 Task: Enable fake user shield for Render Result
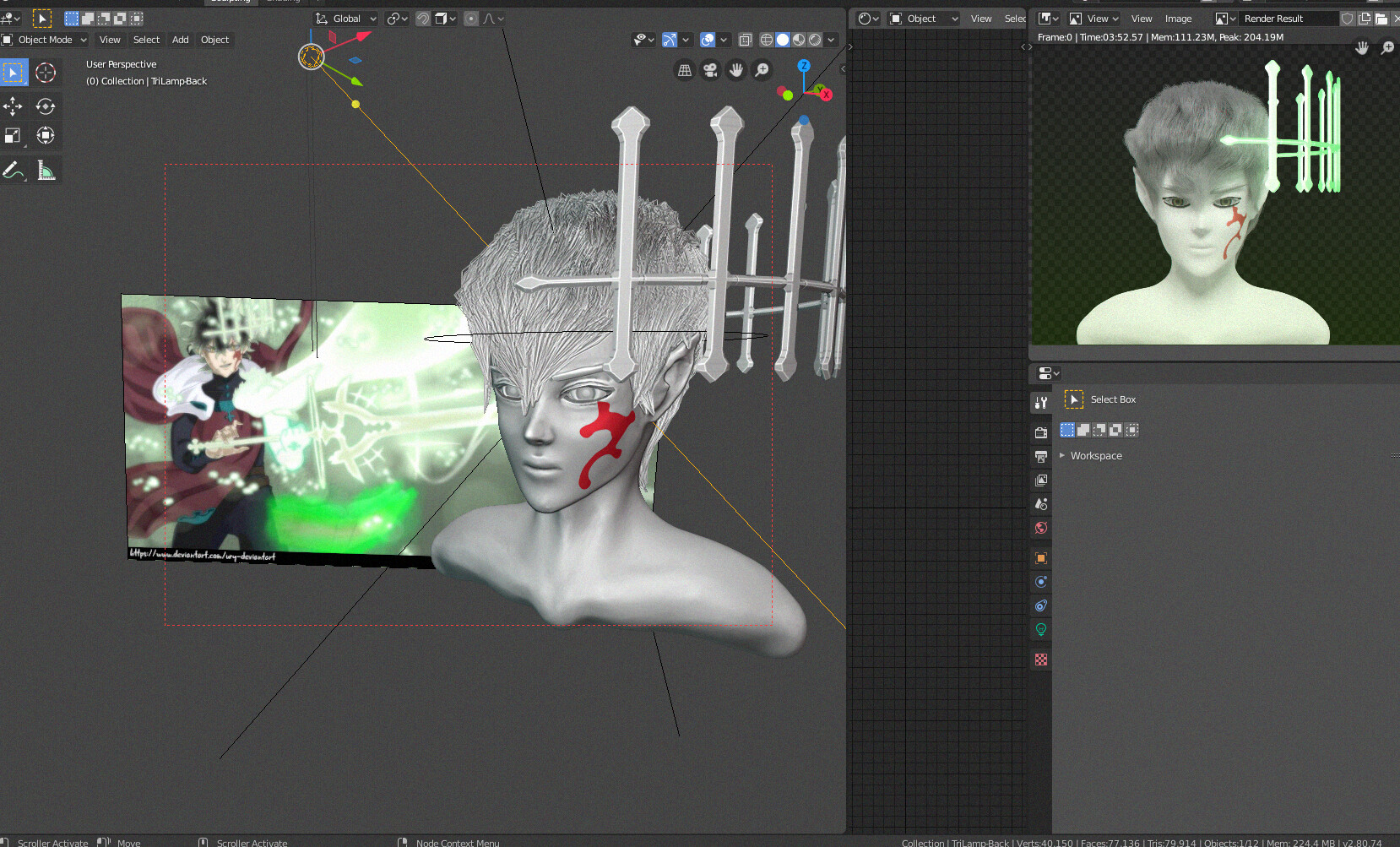[1348, 19]
